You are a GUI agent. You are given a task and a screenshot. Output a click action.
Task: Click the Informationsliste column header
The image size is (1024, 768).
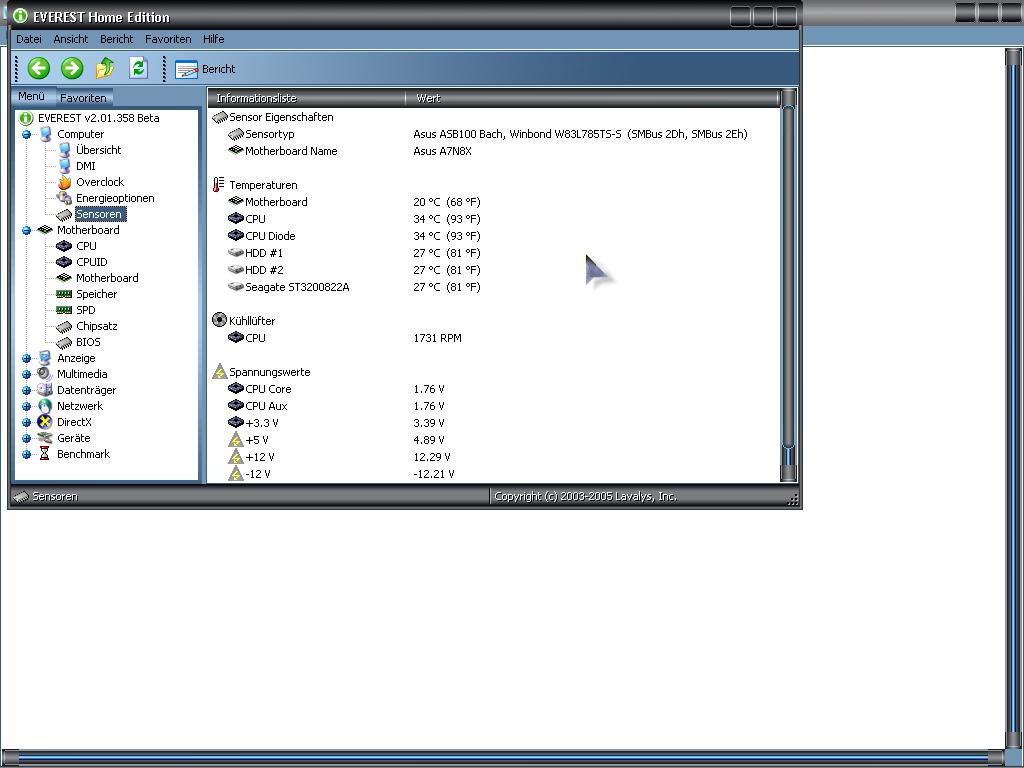tap(306, 98)
